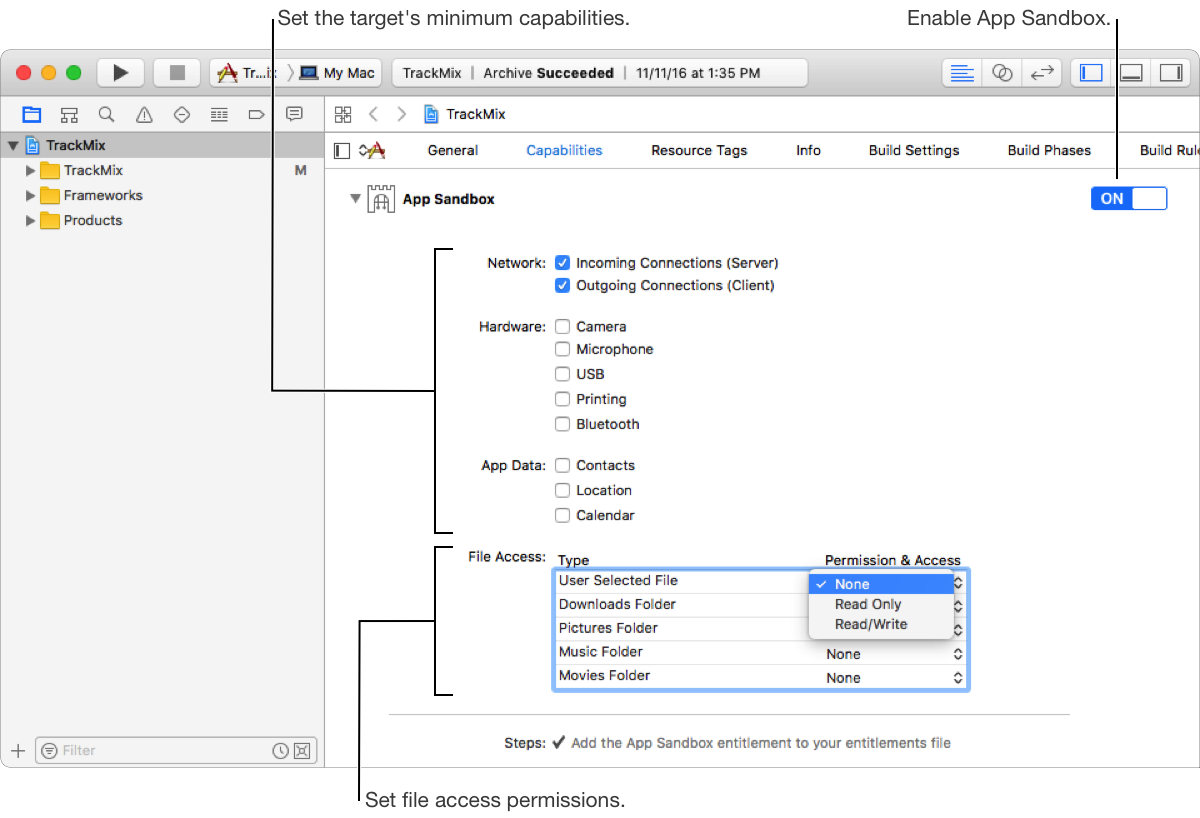Enable the Contacts checkbox
This screenshot has width=1200, height=818.
[x=563, y=465]
